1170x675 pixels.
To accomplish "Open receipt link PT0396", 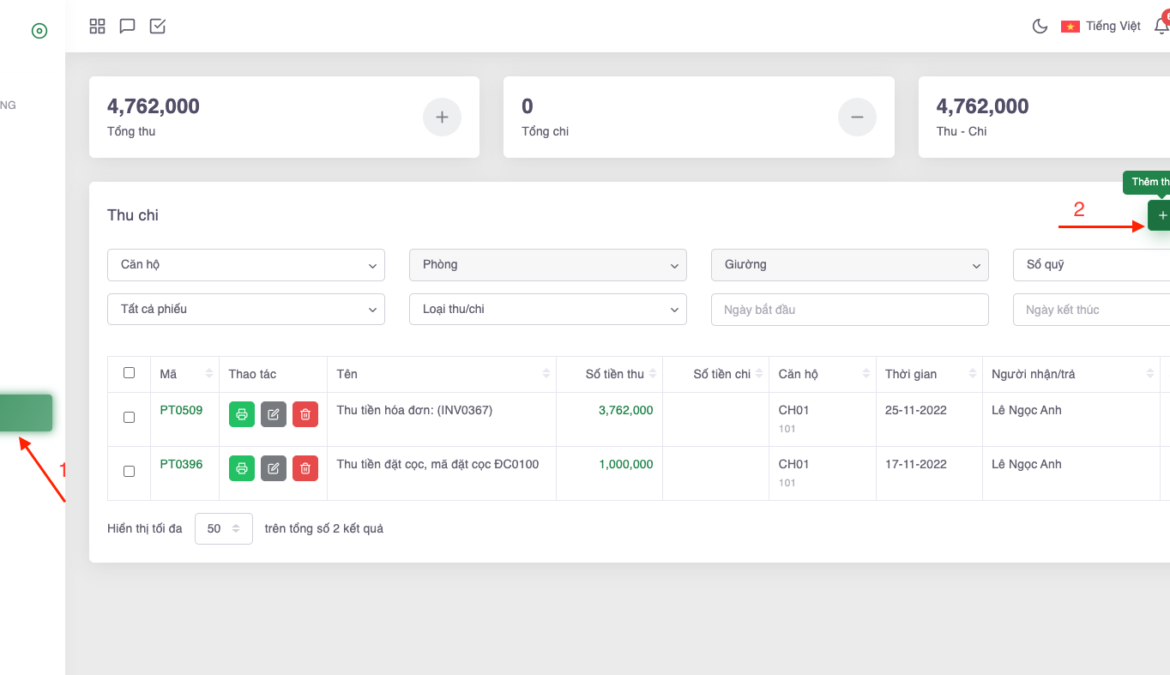I will tap(181, 464).
